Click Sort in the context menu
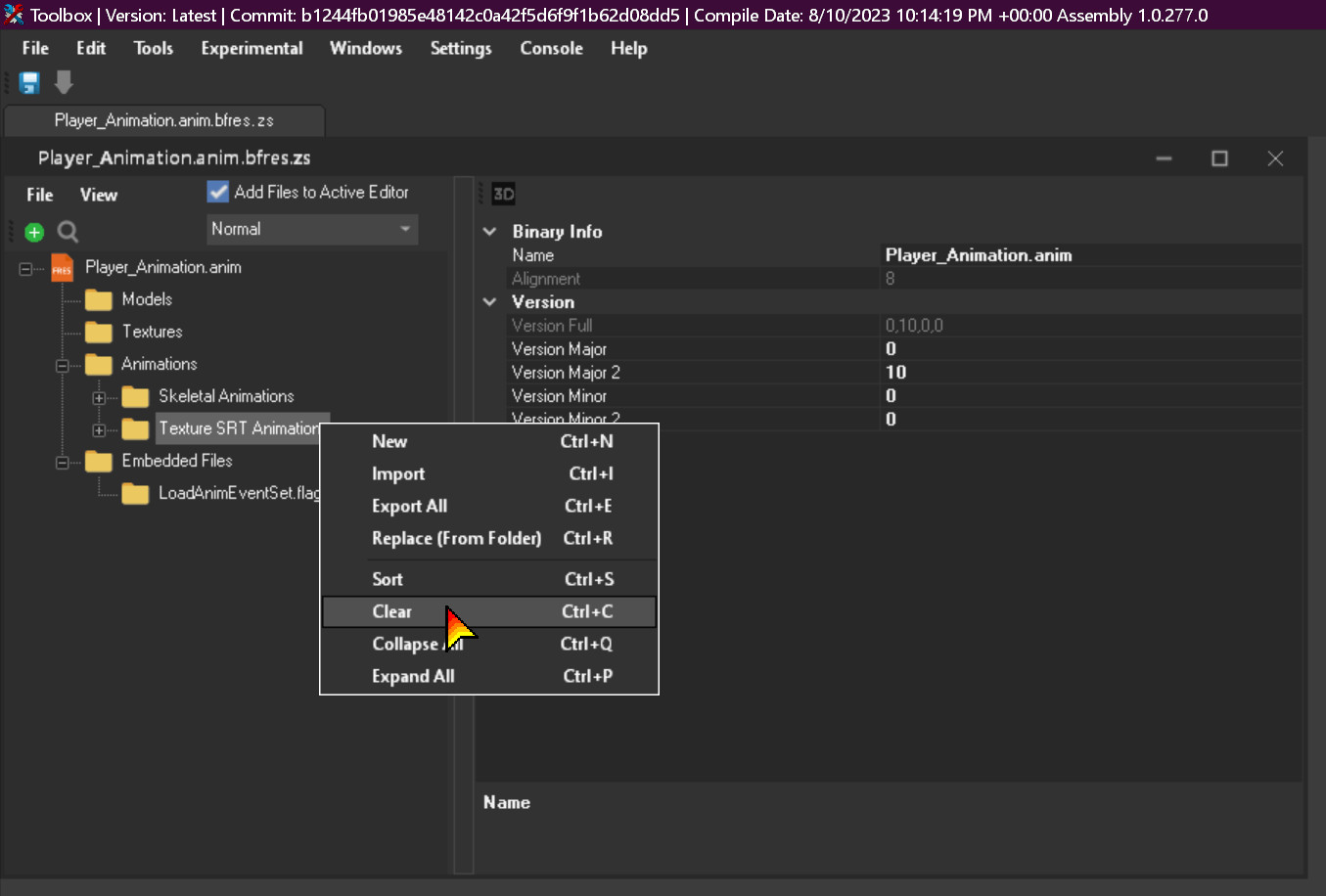 click(x=387, y=578)
